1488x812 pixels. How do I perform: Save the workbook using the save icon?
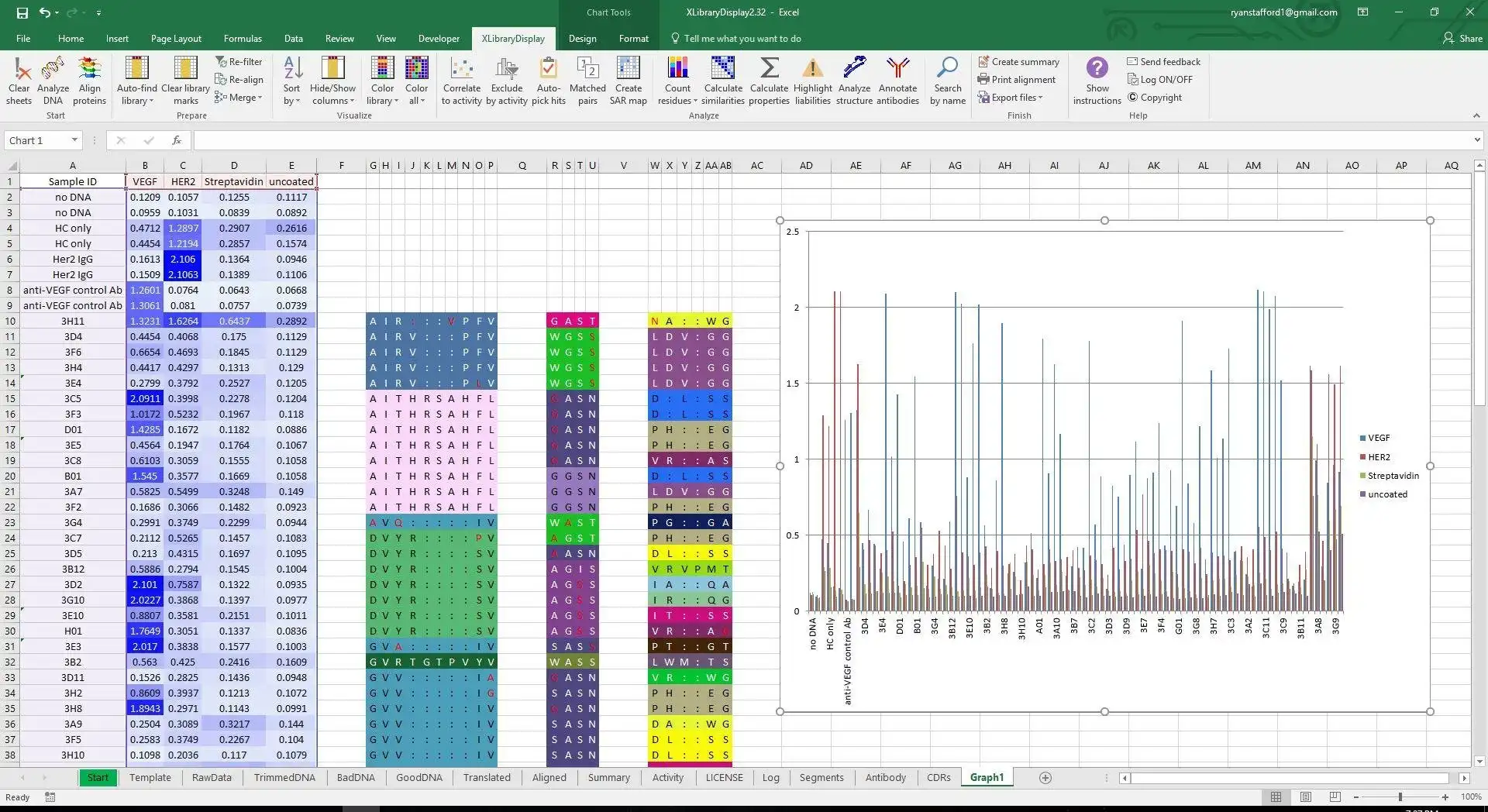pos(22,12)
